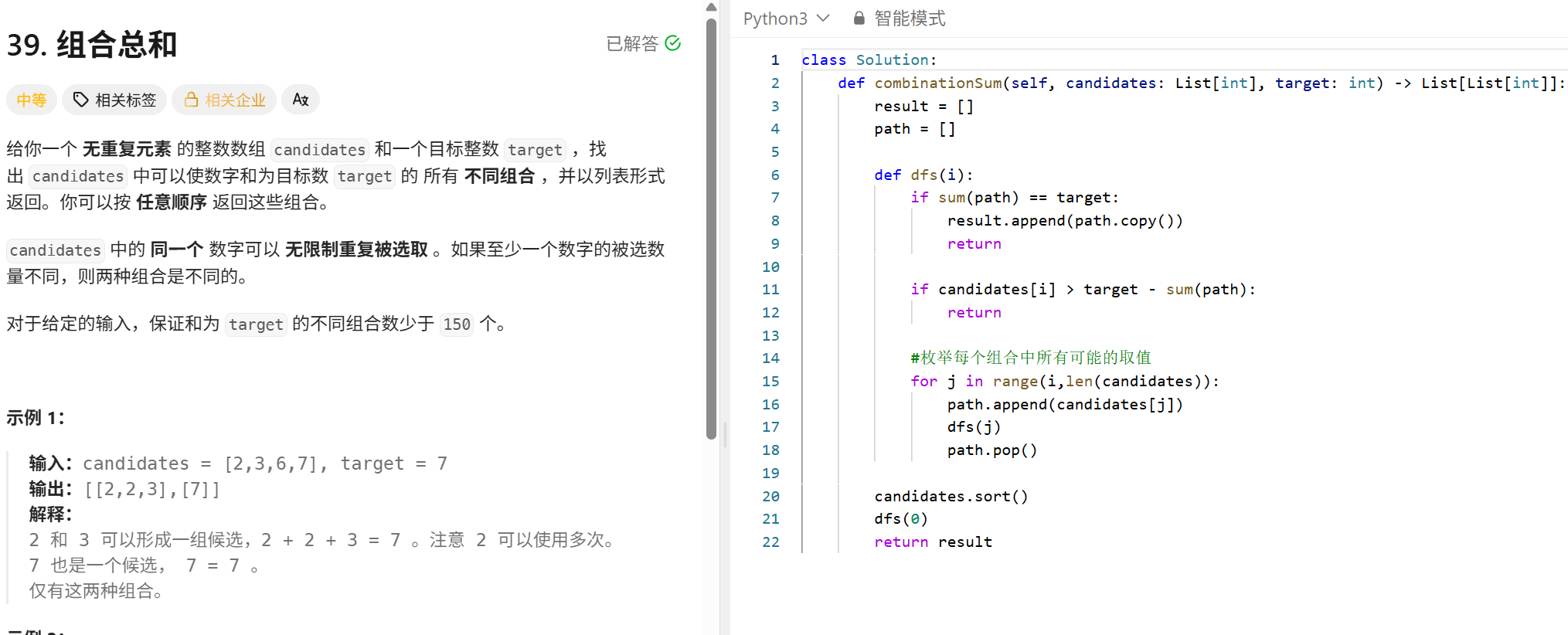Click 'path.append(candidates[j])' line

1065,404
